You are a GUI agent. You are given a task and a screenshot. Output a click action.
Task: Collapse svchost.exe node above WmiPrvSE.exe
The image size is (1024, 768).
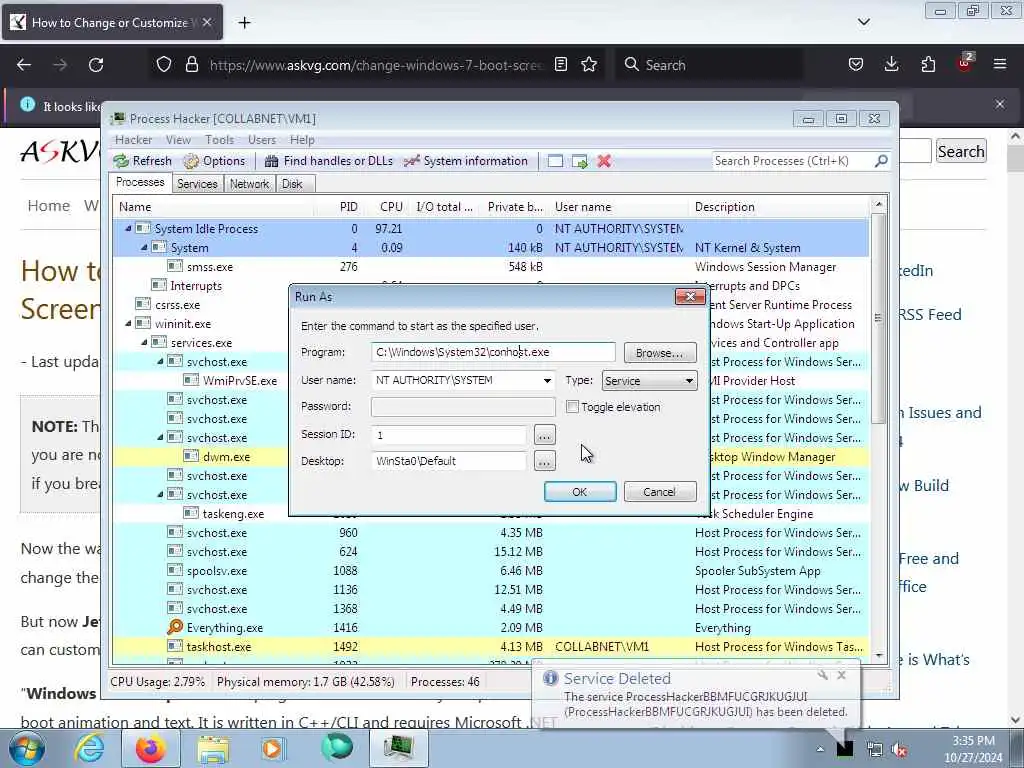(x=160, y=361)
